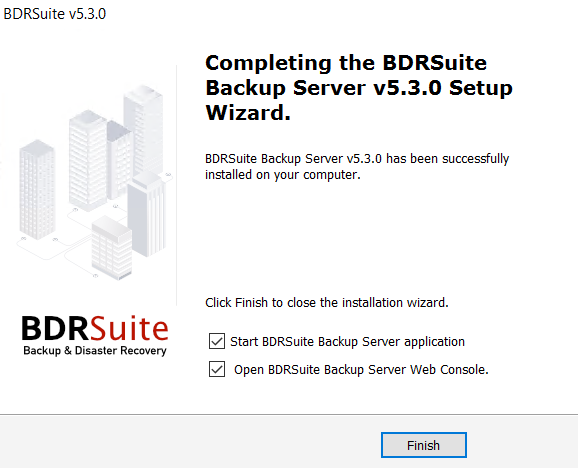Click the dark-roofed building in the illustration
This screenshot has height=468, width=578.
[118, 159]
